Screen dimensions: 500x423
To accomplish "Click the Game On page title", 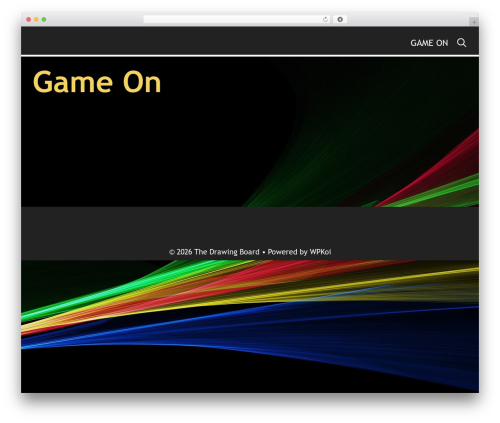I will pyautogui.click(x=97, y=82).
